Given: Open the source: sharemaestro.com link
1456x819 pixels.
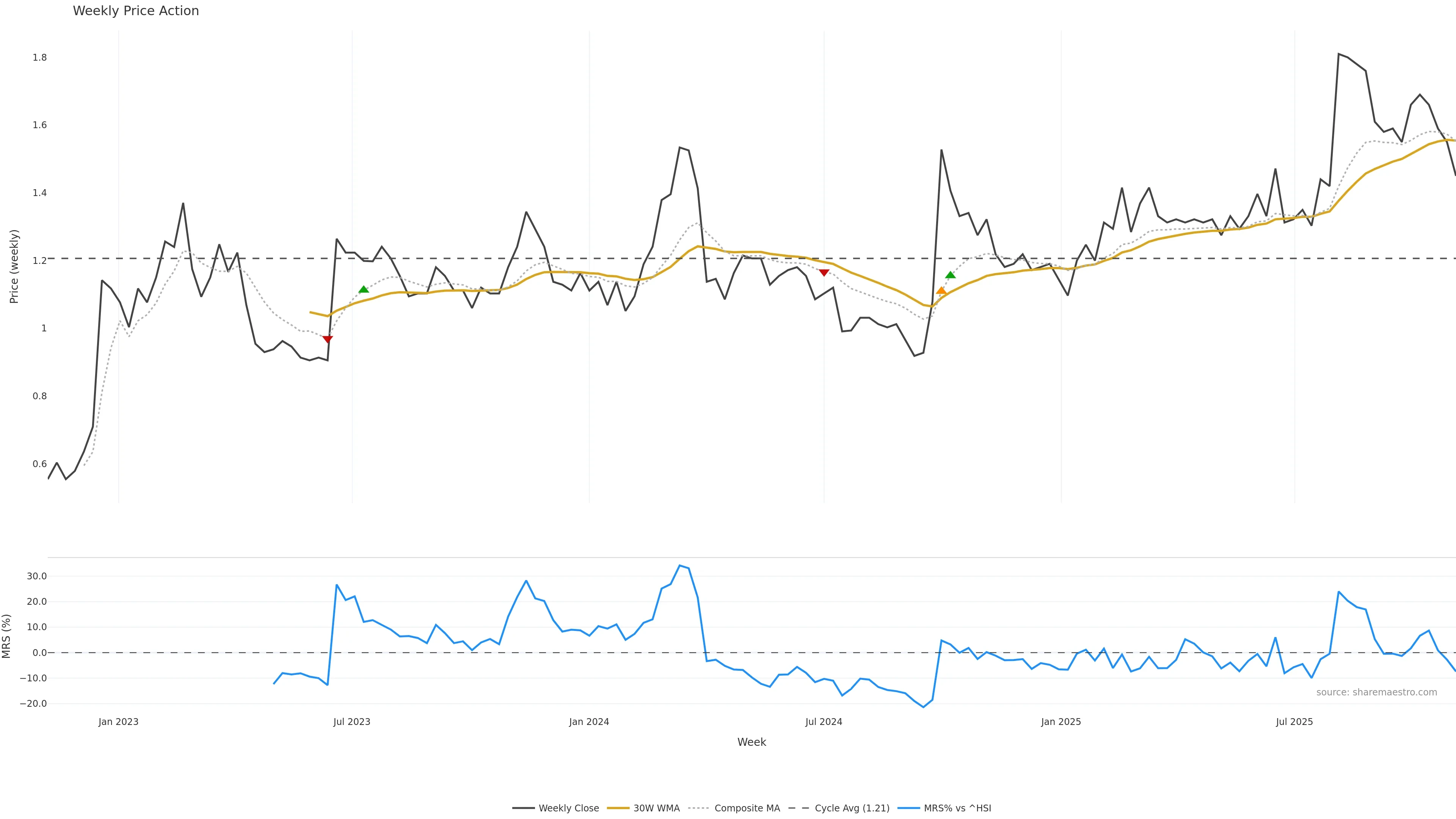Looking at the screenshot, I should click(x=1376, y=692).
